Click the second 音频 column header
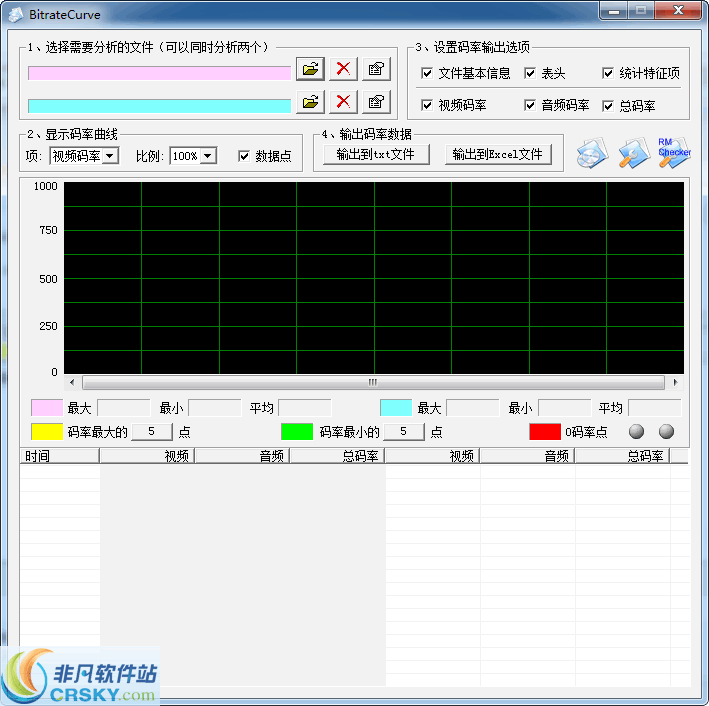Viewport: 709px width, 706px height. pyautogui.click(x=527, y=456)
